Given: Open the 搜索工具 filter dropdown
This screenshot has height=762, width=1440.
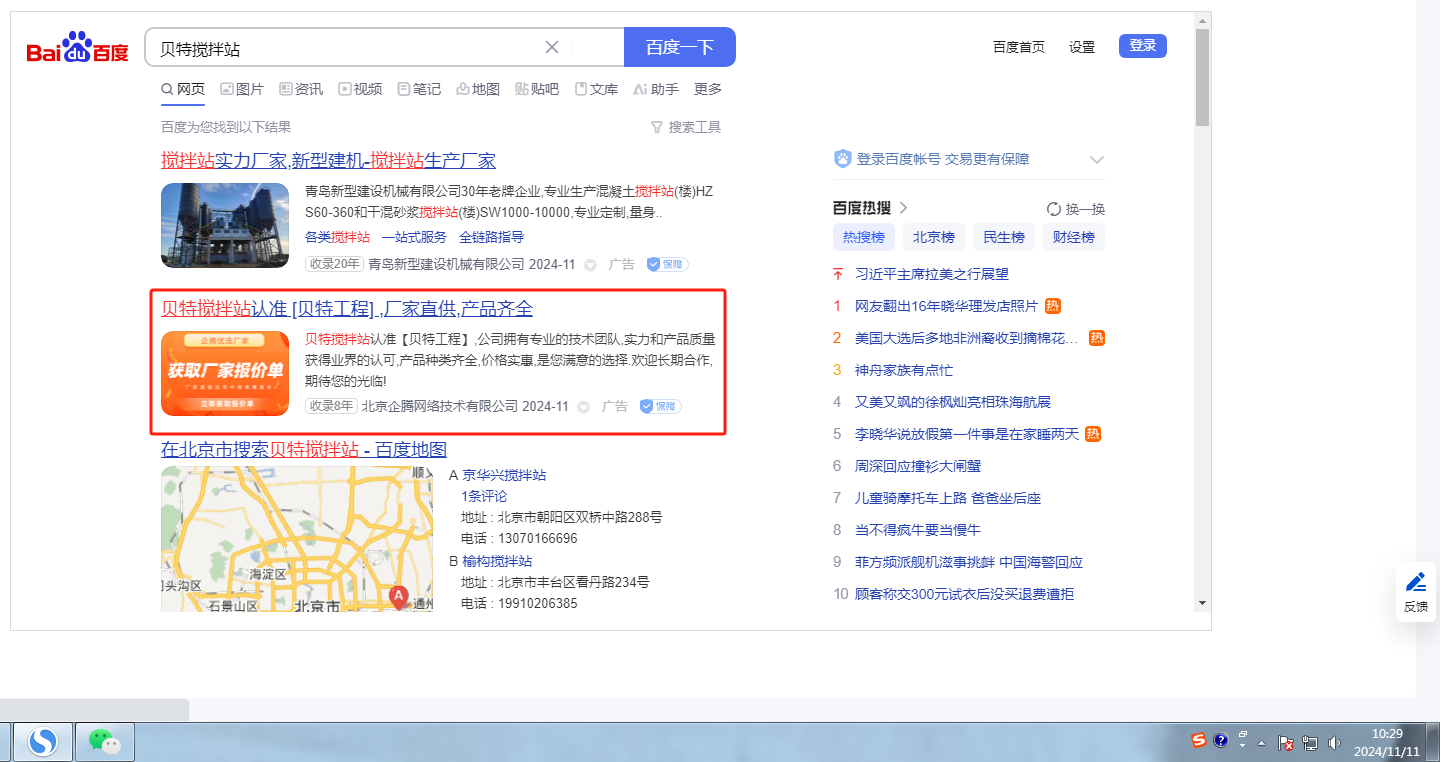Looking at the screenshot, I should [685, 127].
